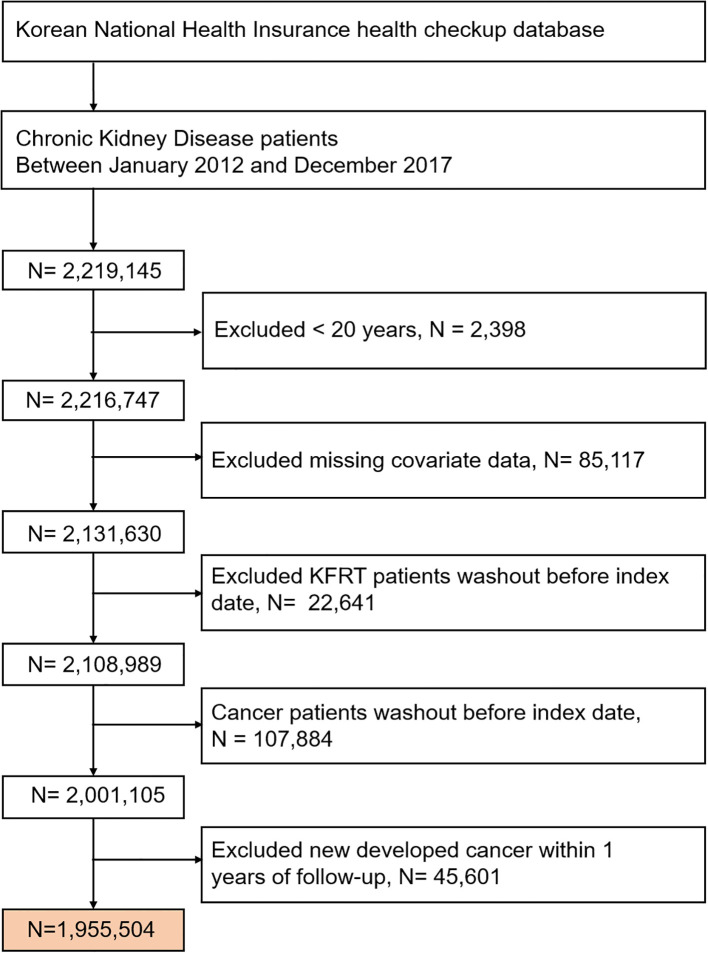708x953 pixels.
Task: Click the N= 2,219,145 box
Action: (93, 270)
